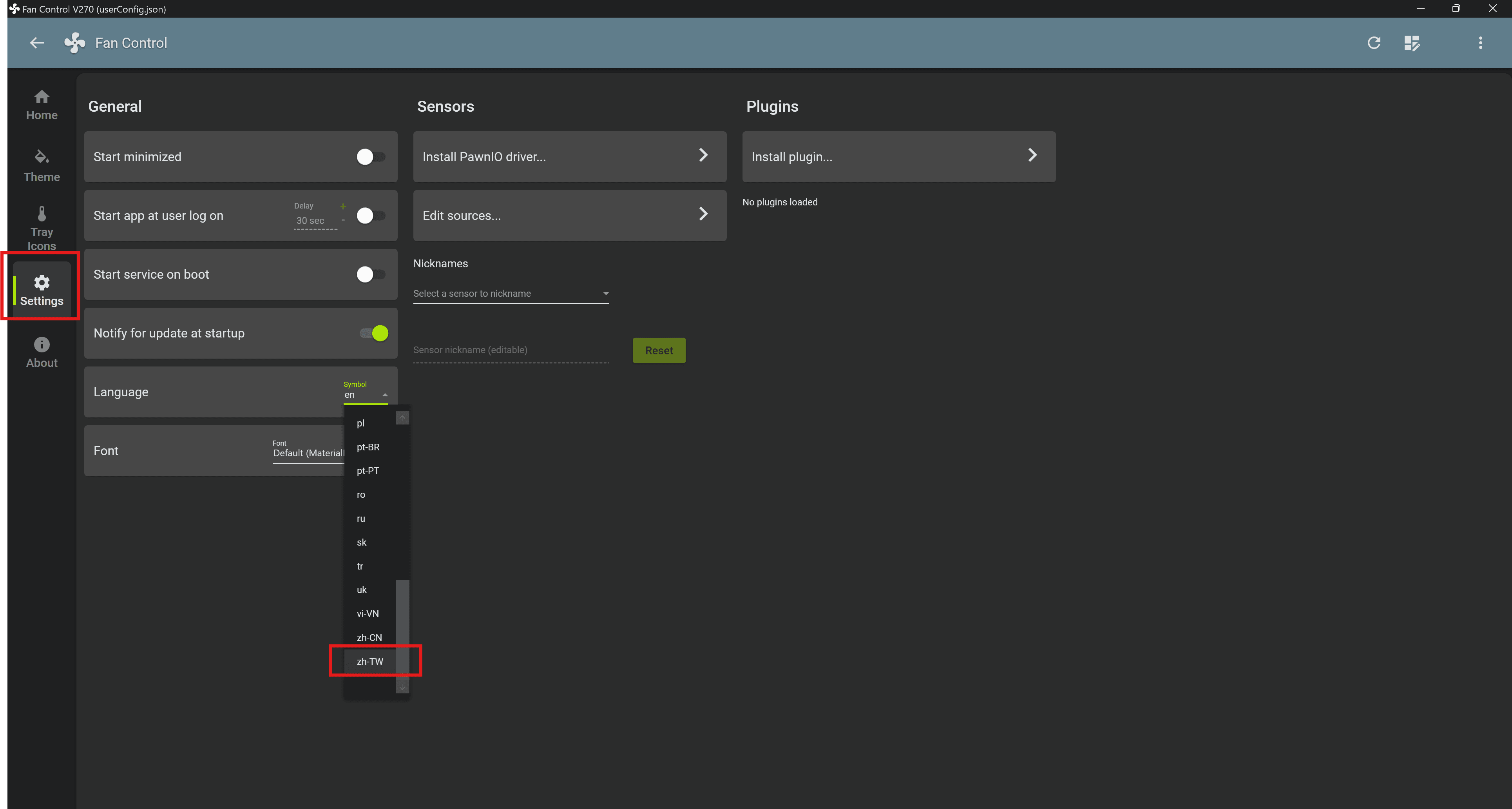Open Select a sensor to nickname dropdown
The height and width of the screenshot is (809, 1512).
pyautogui.click(x=511, y=294)
